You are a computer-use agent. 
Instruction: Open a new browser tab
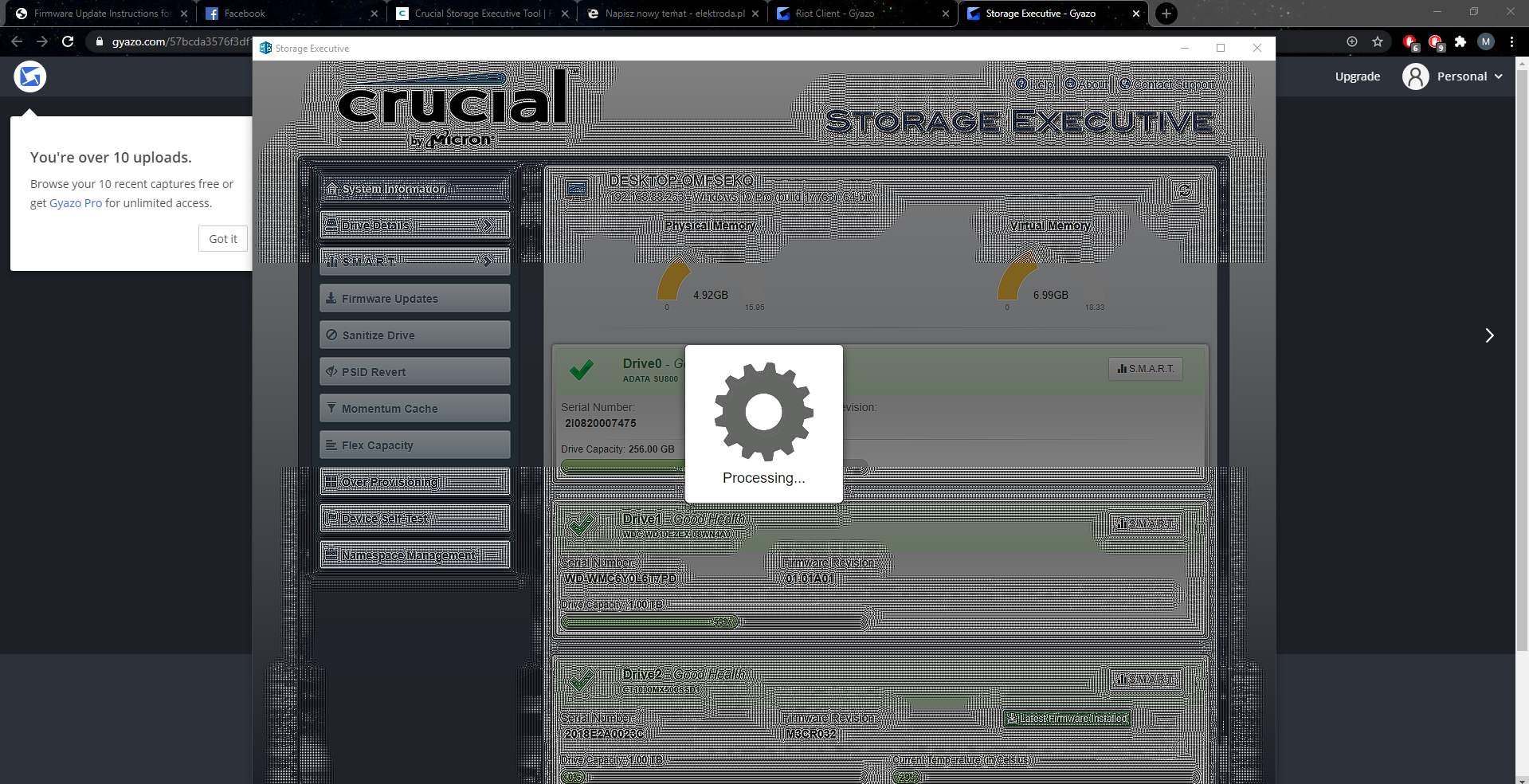(x=1166, y=14)
